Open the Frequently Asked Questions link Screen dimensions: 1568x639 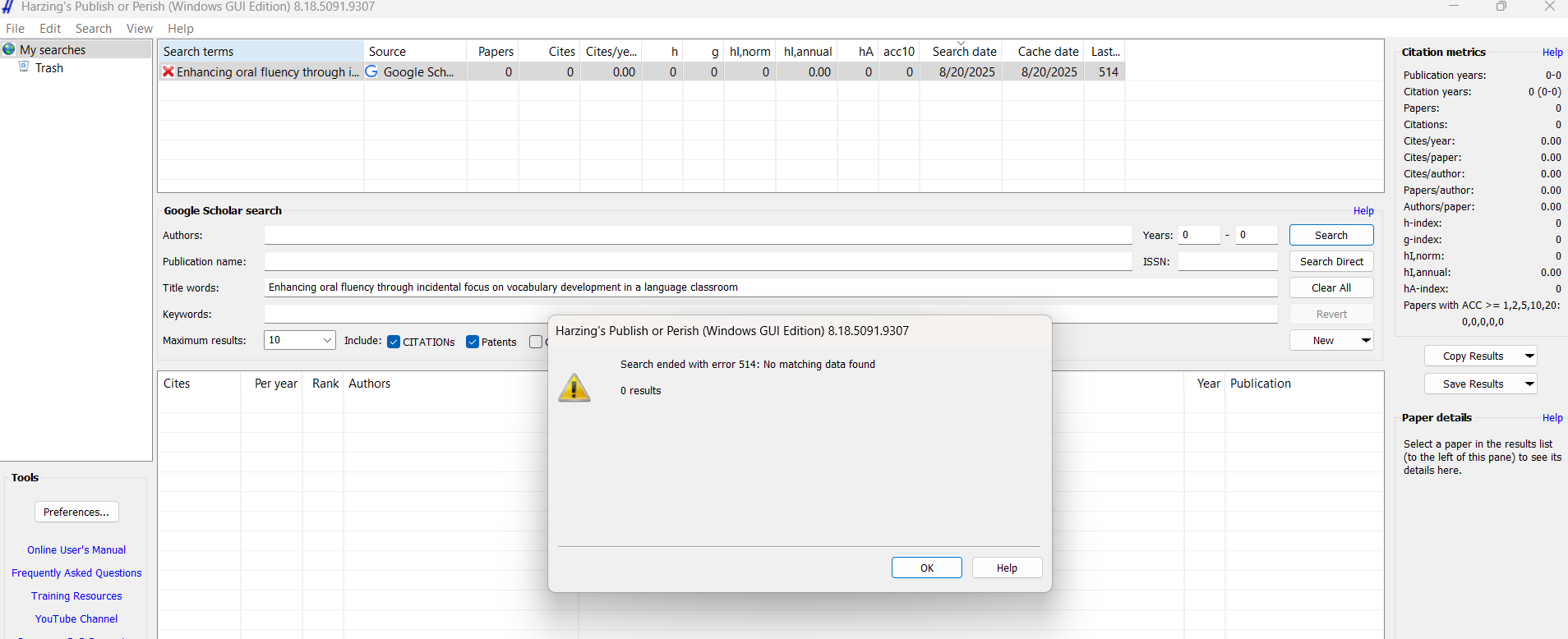click(x=76, y=573)
